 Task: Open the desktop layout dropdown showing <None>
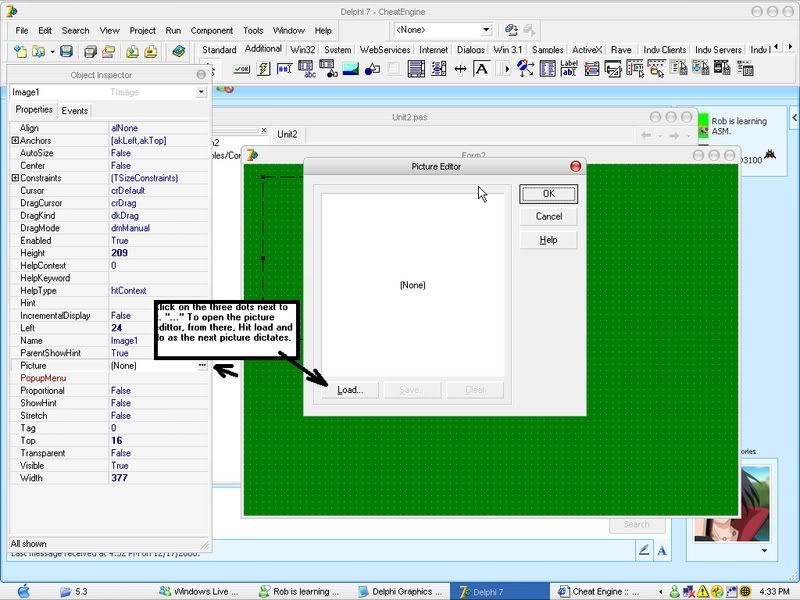pos(486,31)
